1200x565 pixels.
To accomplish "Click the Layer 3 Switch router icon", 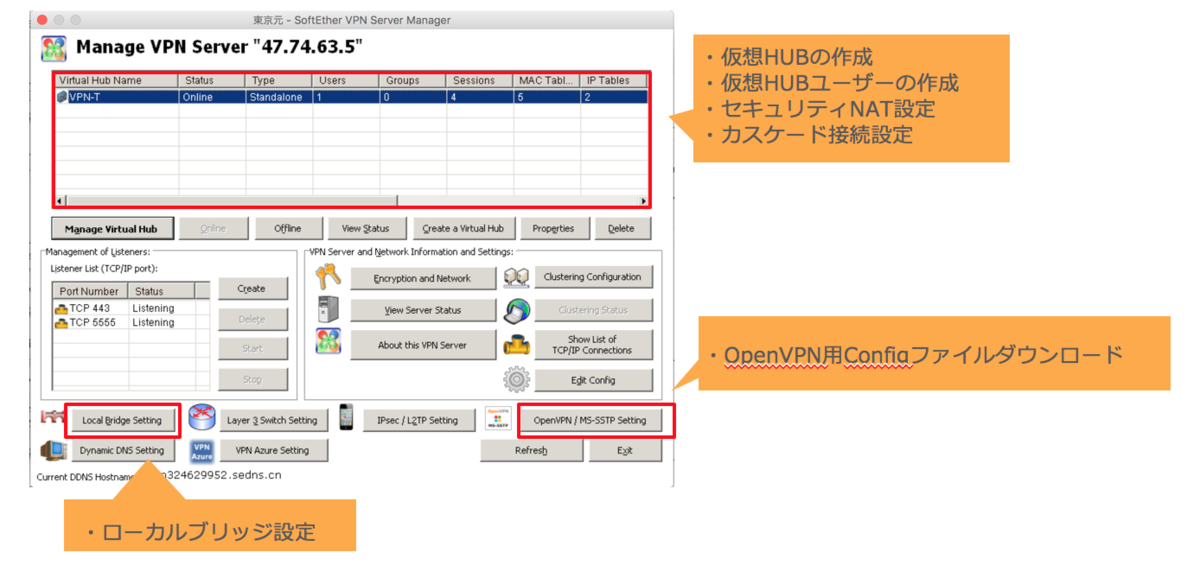I will 202,418.
